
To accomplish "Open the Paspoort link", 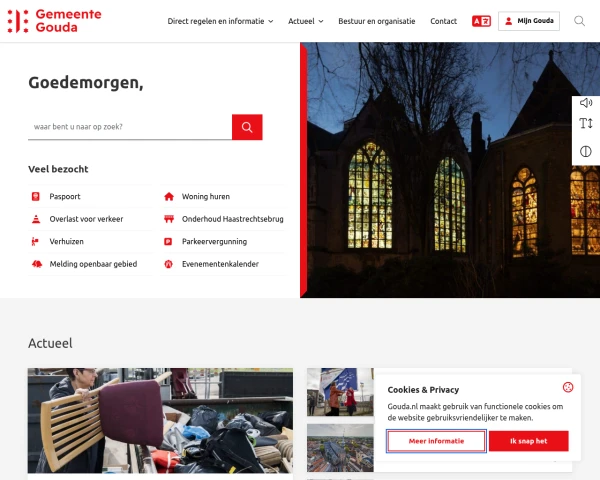I will tap(65, 196).
